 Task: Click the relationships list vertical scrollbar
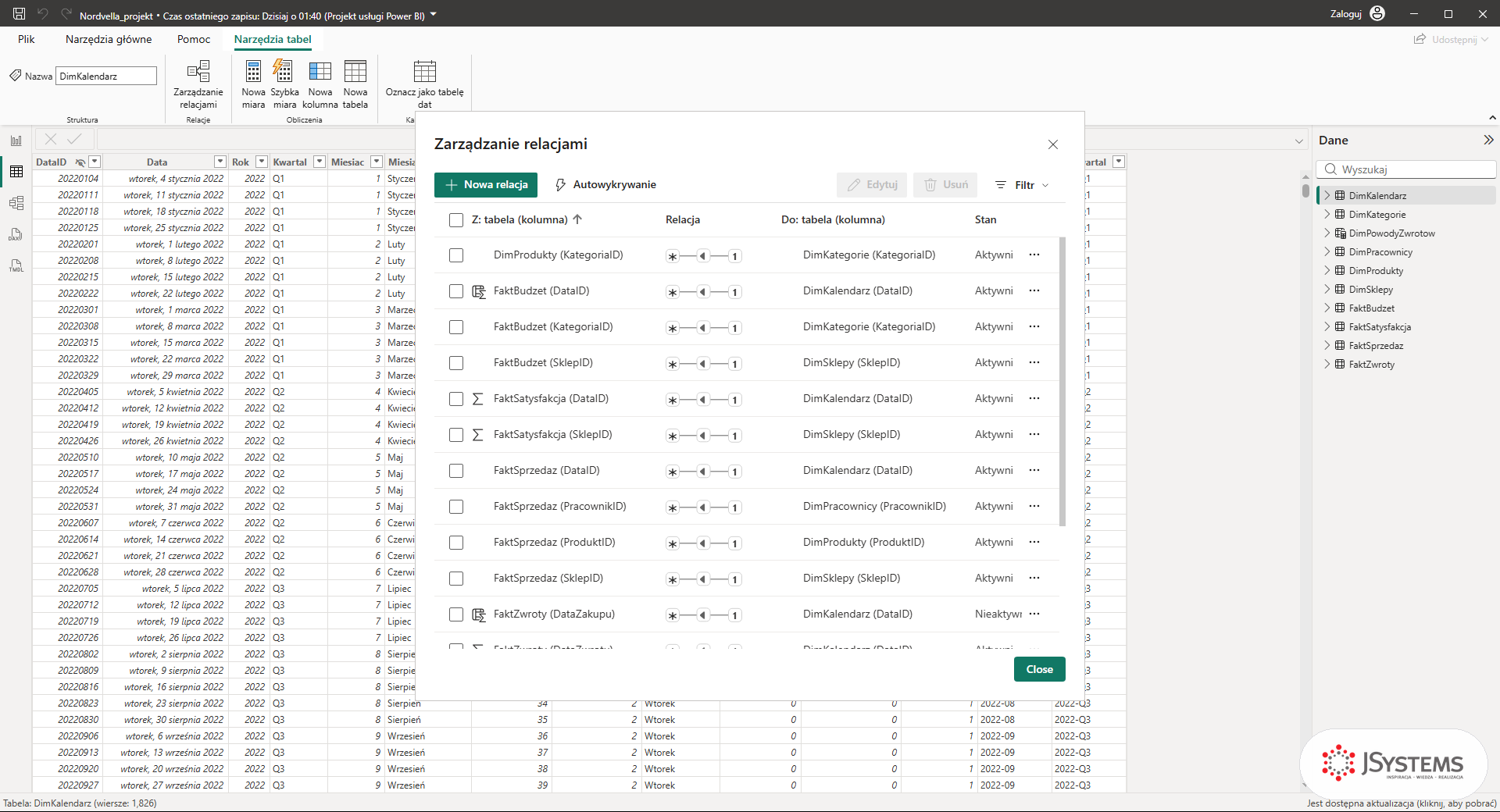pyautogui.click(x=1062, y=381)
